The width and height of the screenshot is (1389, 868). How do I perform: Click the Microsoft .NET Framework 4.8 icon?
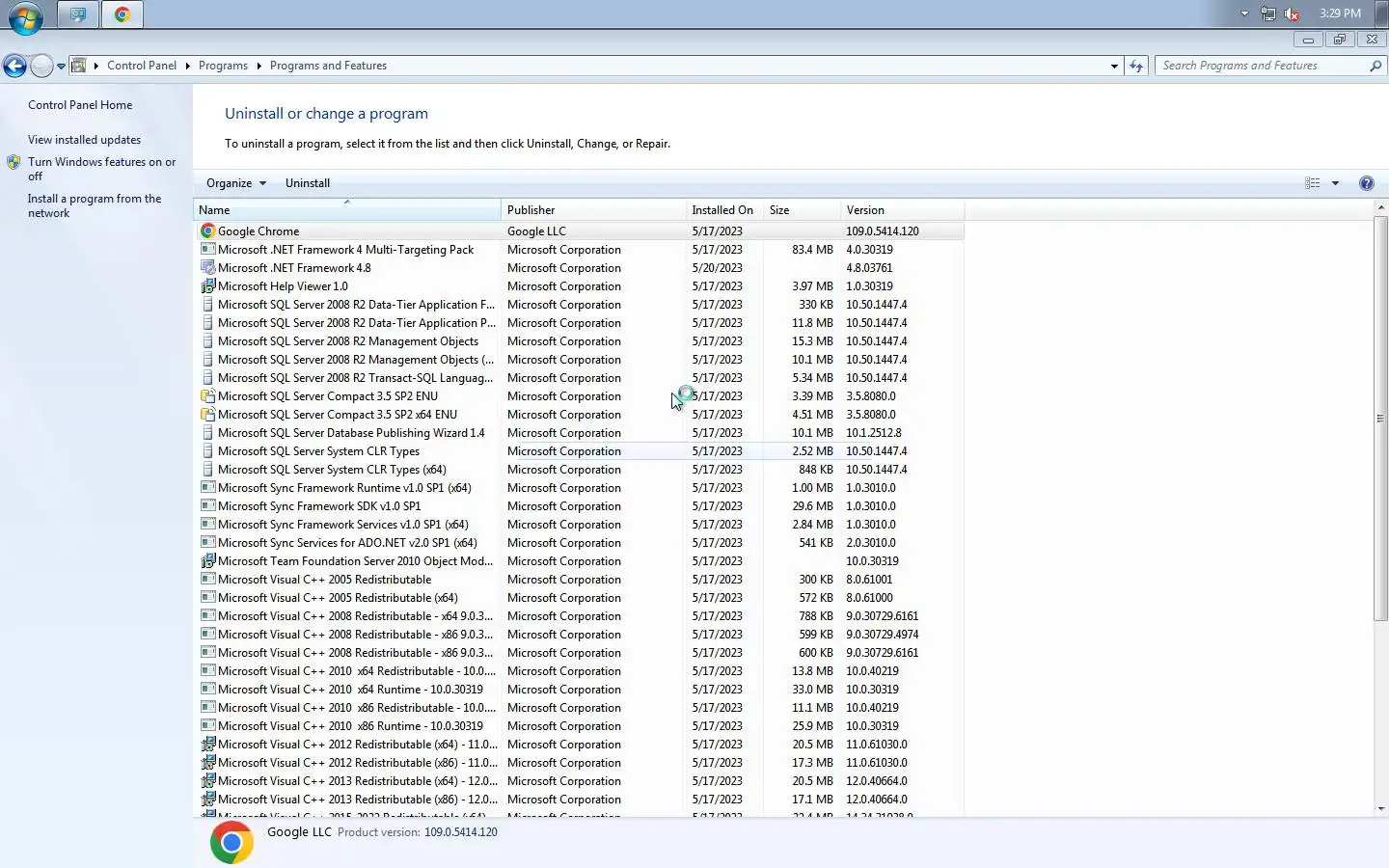207,268
